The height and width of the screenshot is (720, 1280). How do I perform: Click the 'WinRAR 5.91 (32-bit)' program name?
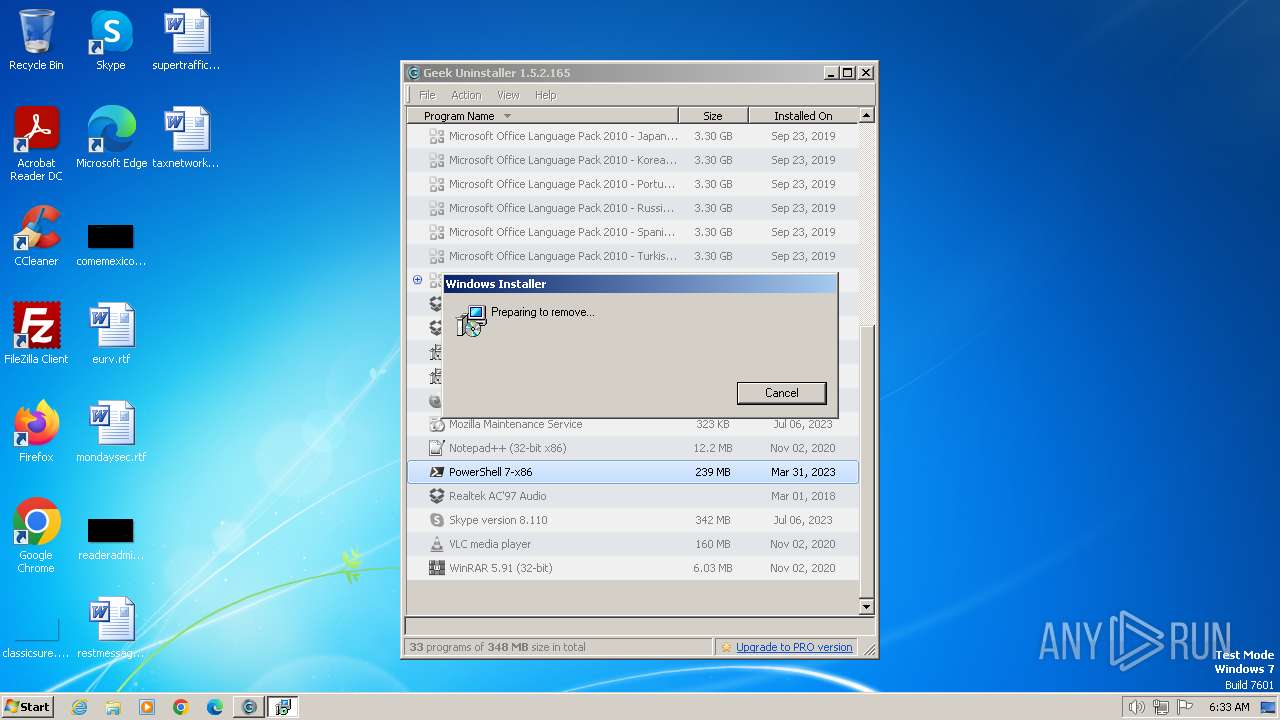(500, 568)
